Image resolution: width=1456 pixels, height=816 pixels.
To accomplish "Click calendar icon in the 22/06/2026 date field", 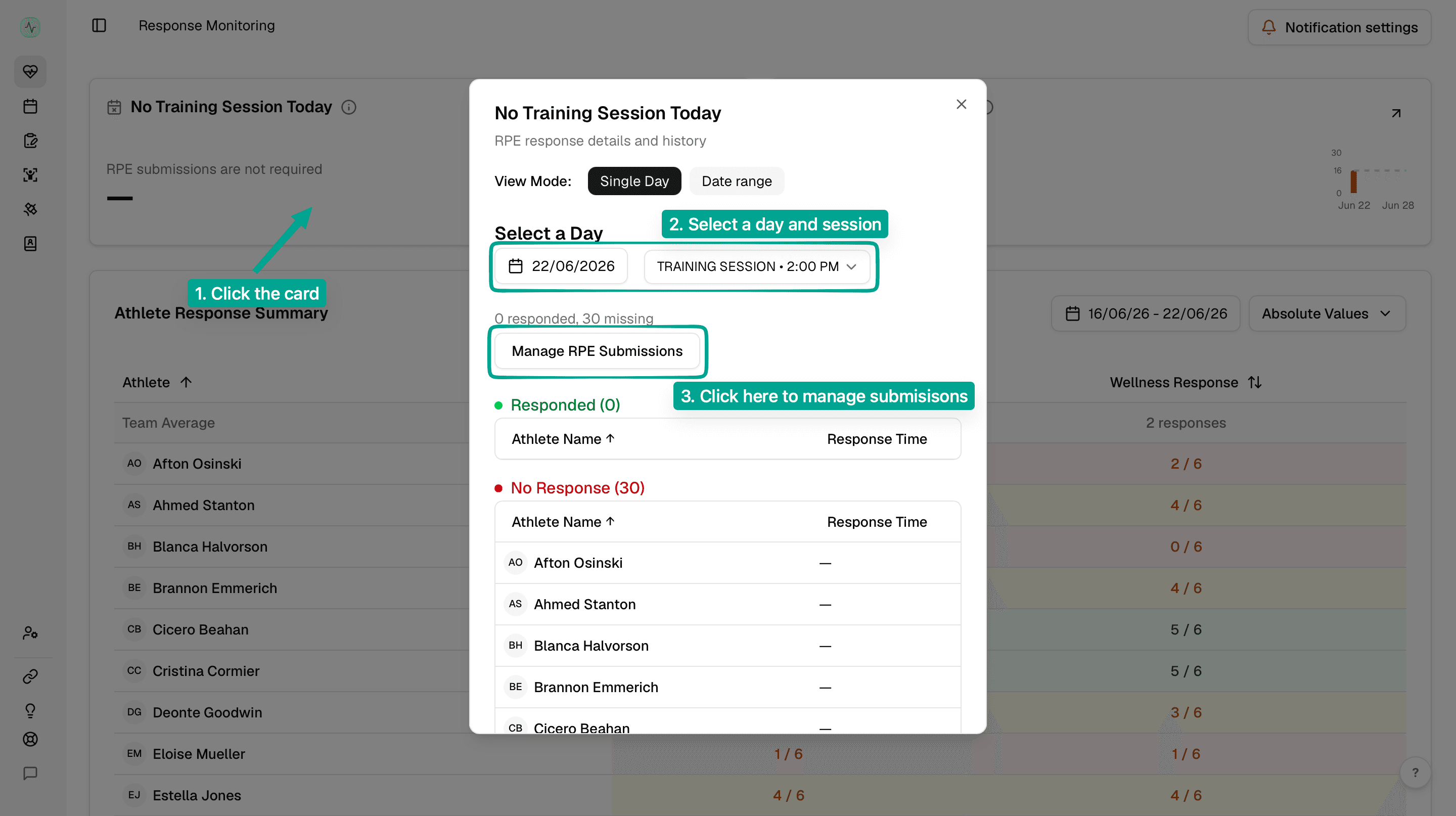I will 515,266.
